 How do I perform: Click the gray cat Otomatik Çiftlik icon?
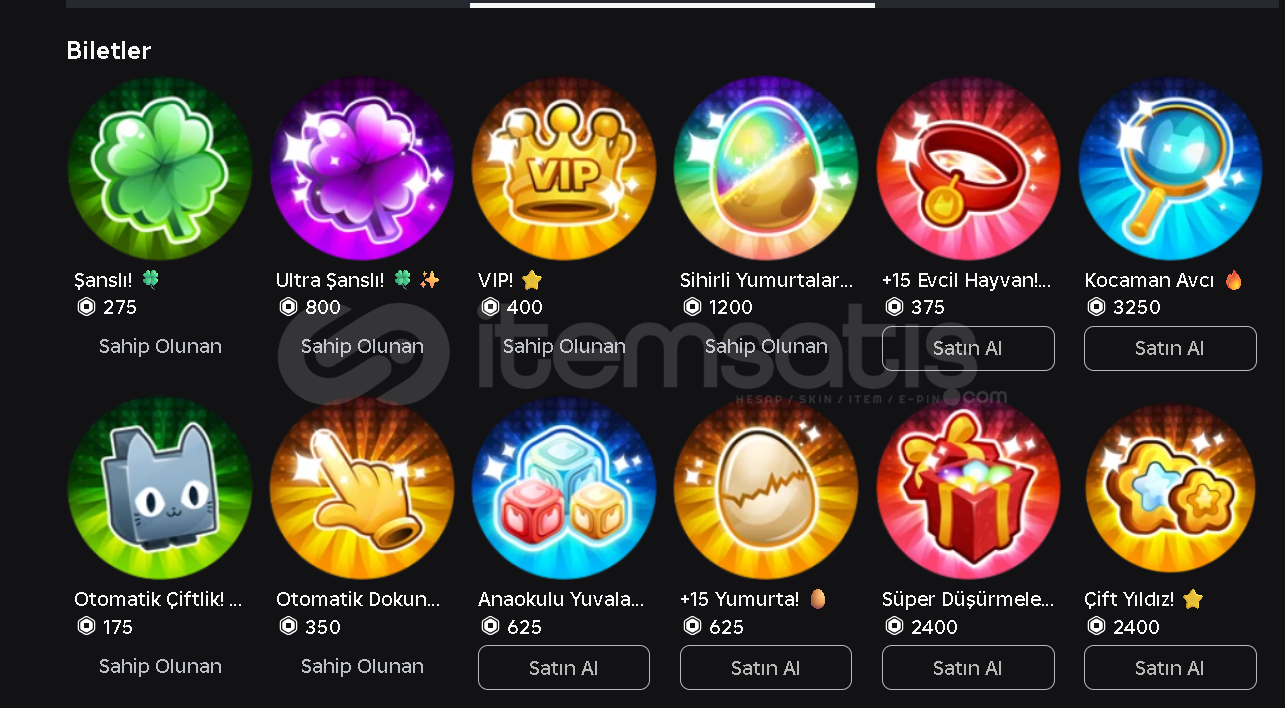[160, 488]
